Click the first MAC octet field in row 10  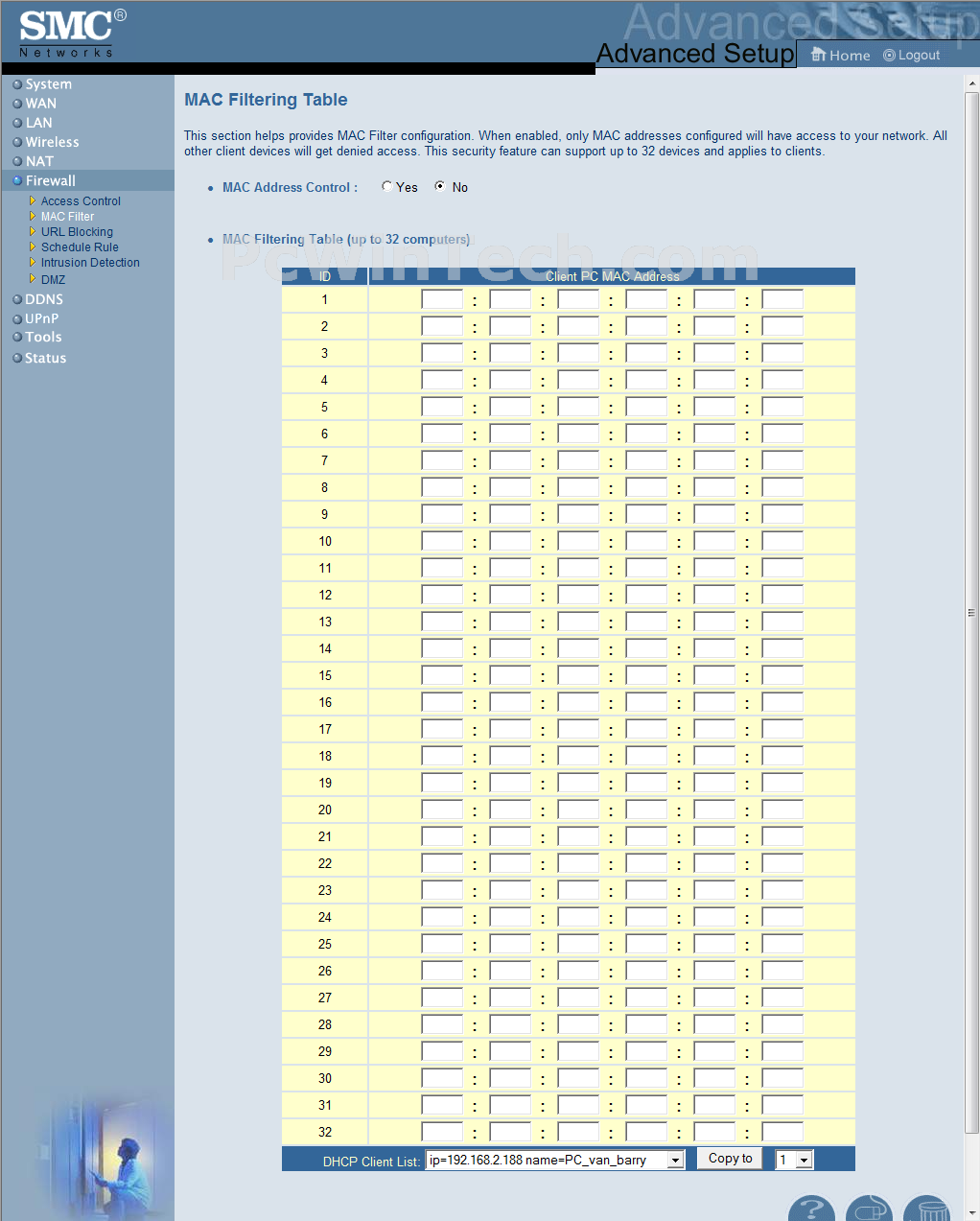pos(442,541)
